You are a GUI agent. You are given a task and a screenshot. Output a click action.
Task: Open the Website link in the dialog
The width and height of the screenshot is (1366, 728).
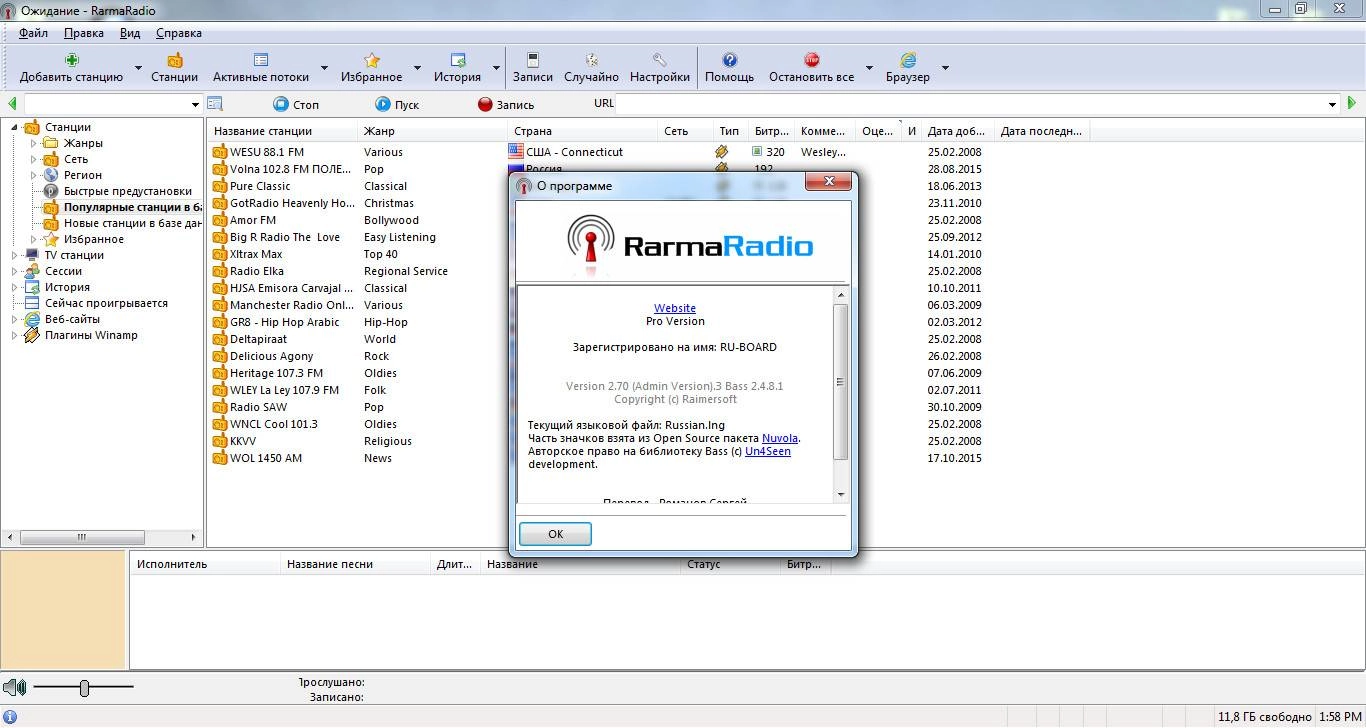pyautogui.click(x=675, y=308)
